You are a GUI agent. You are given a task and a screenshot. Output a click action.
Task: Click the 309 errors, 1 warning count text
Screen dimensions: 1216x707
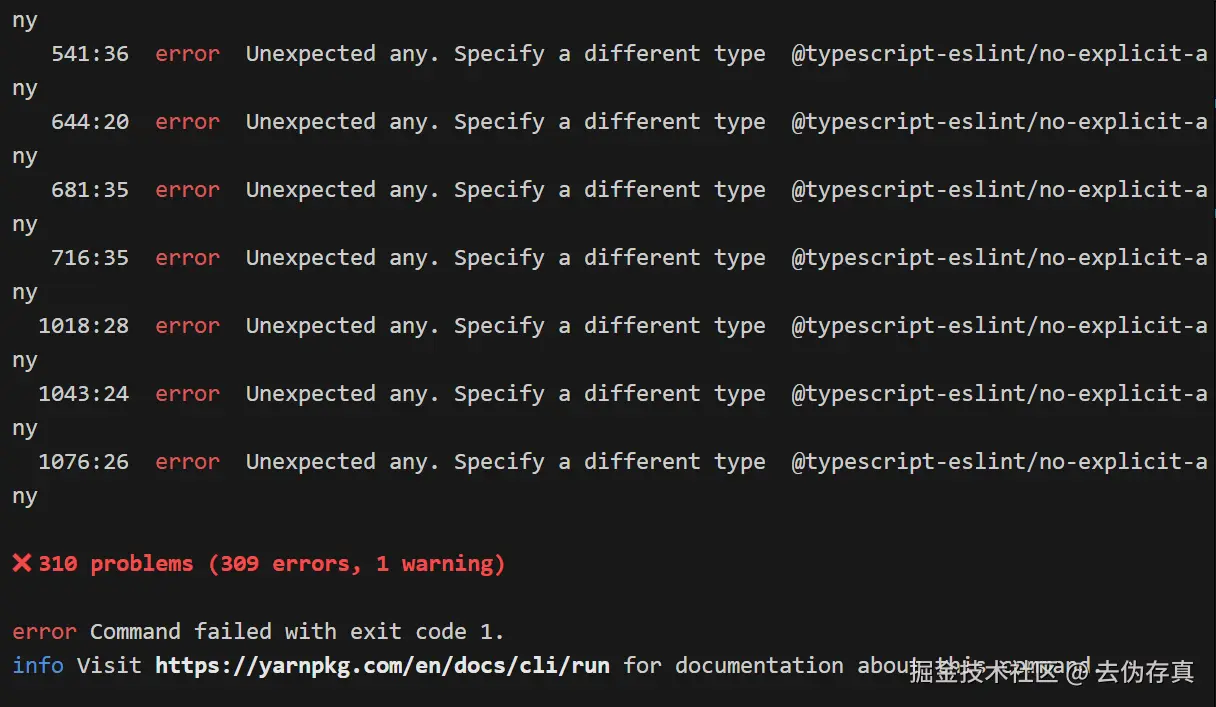(x=357, y=564)
